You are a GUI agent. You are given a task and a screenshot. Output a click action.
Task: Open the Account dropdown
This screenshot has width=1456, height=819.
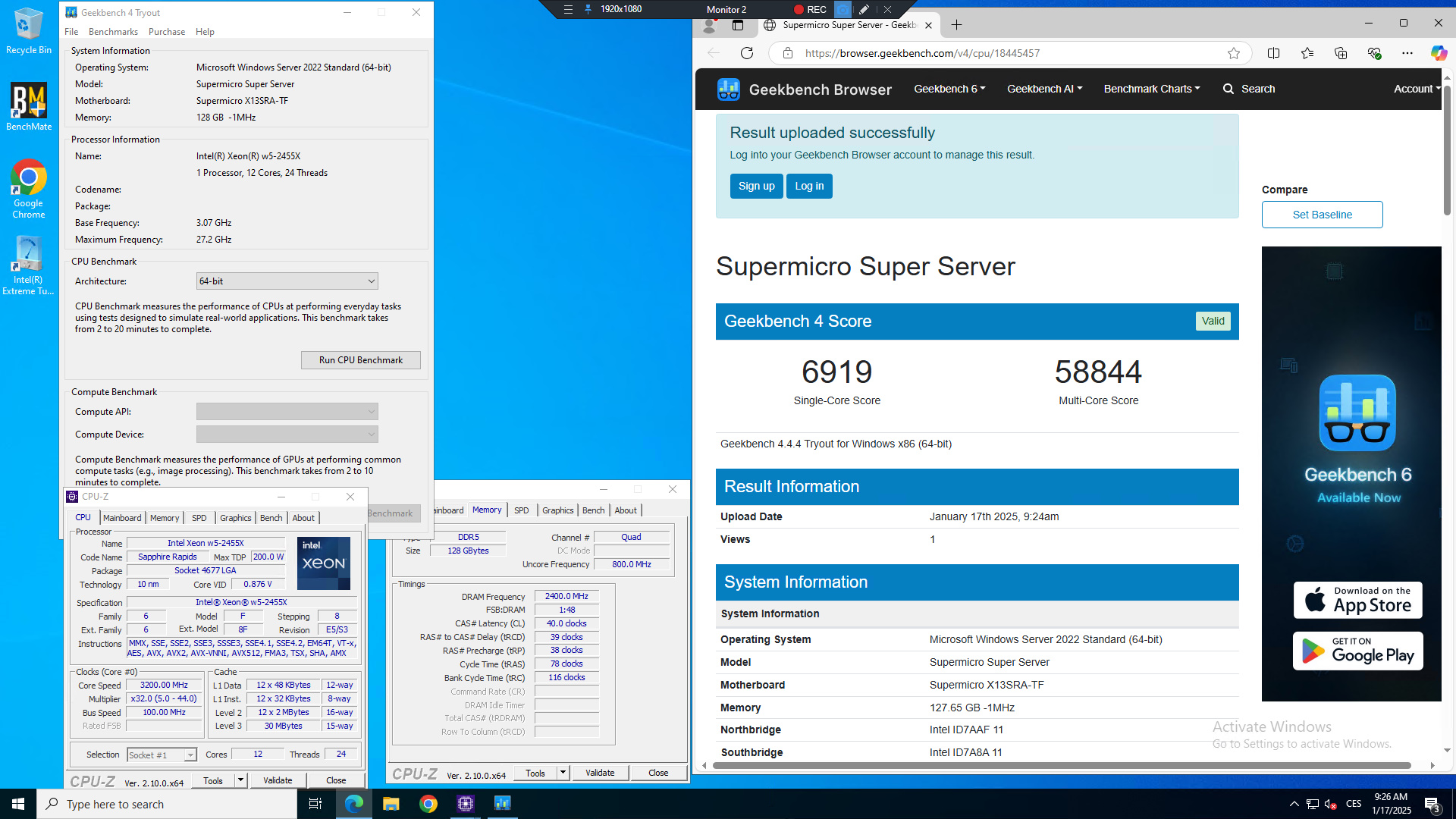pyautogui.click(x=1417, y=89)
